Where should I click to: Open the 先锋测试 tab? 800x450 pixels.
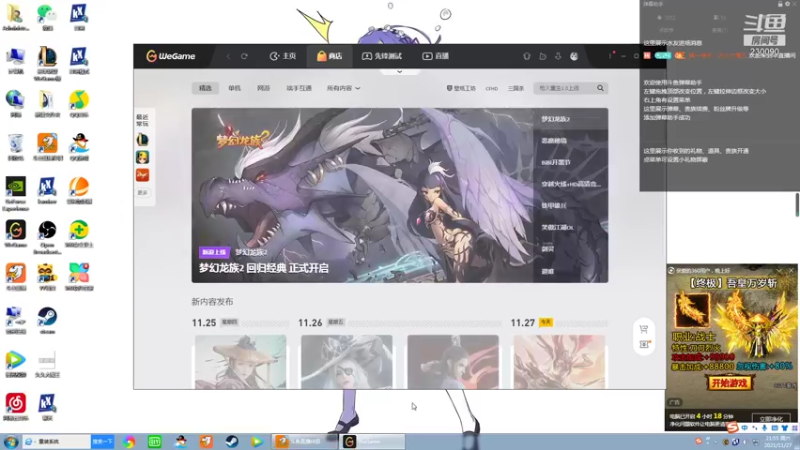[382, 56]
